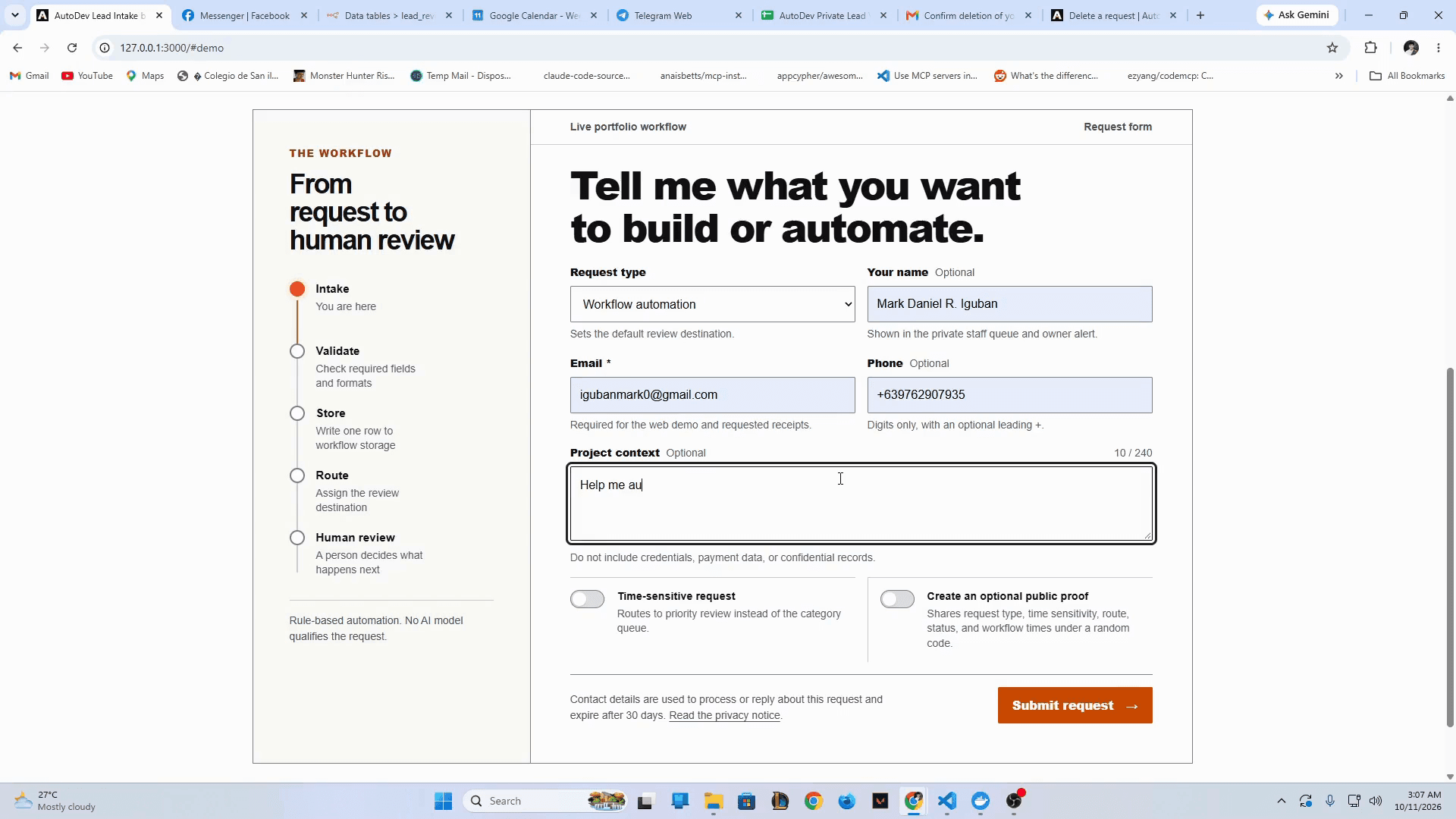Toggle Time-sensitive request switch
The image size is (1456, 819).
[x=587, y=599]
